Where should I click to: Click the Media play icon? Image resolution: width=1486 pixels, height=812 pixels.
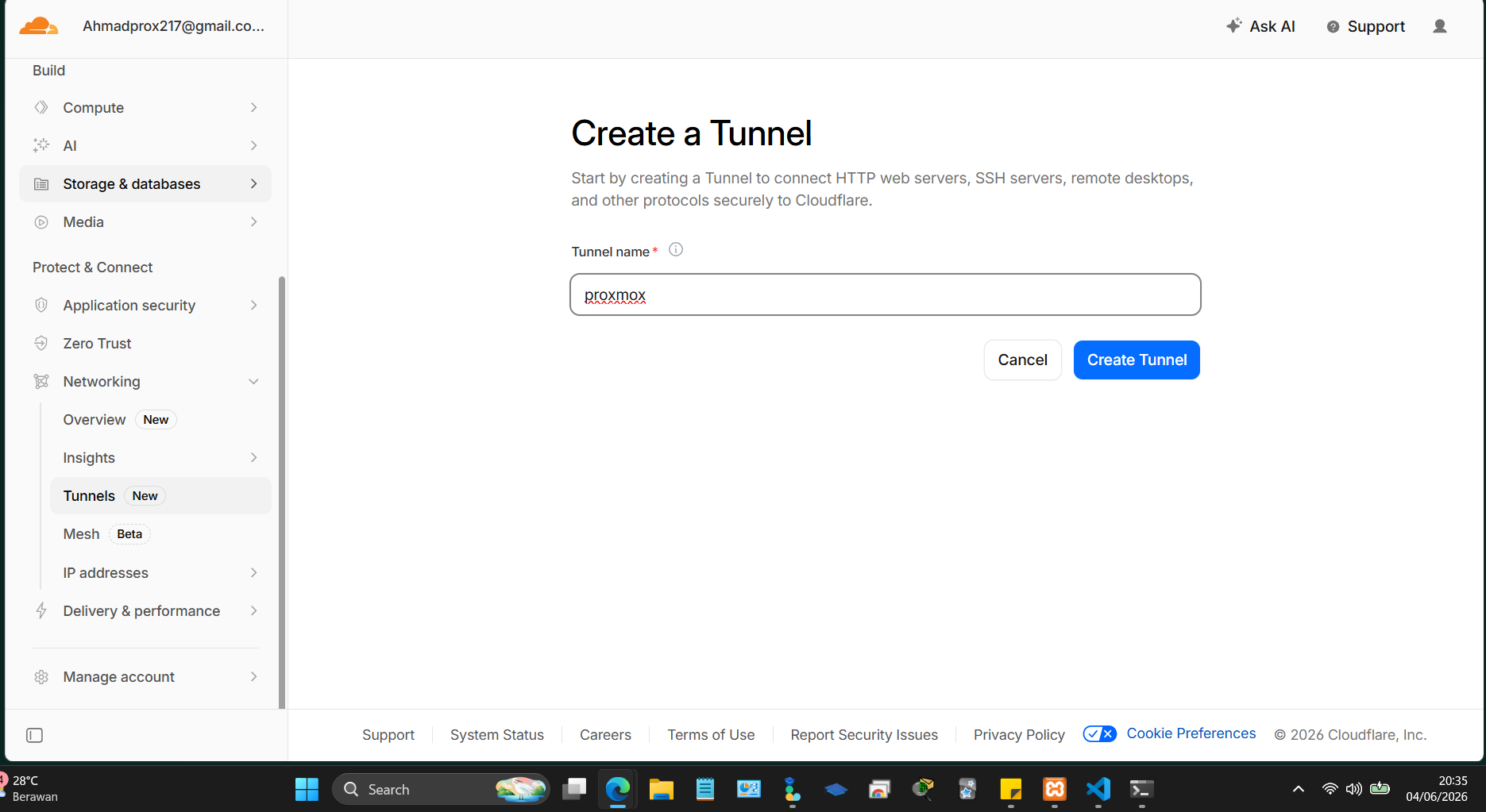(x=41, y=222)
